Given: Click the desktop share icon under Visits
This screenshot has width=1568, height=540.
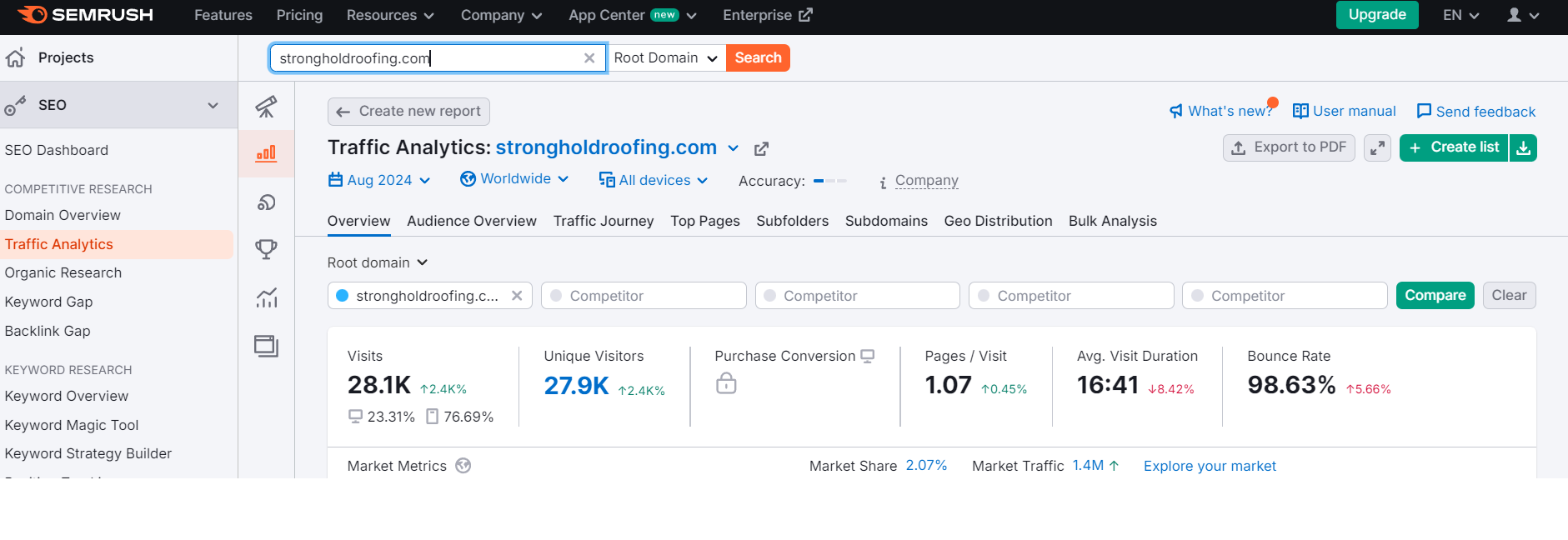Looking at the screenshot, I should (355, 417).
